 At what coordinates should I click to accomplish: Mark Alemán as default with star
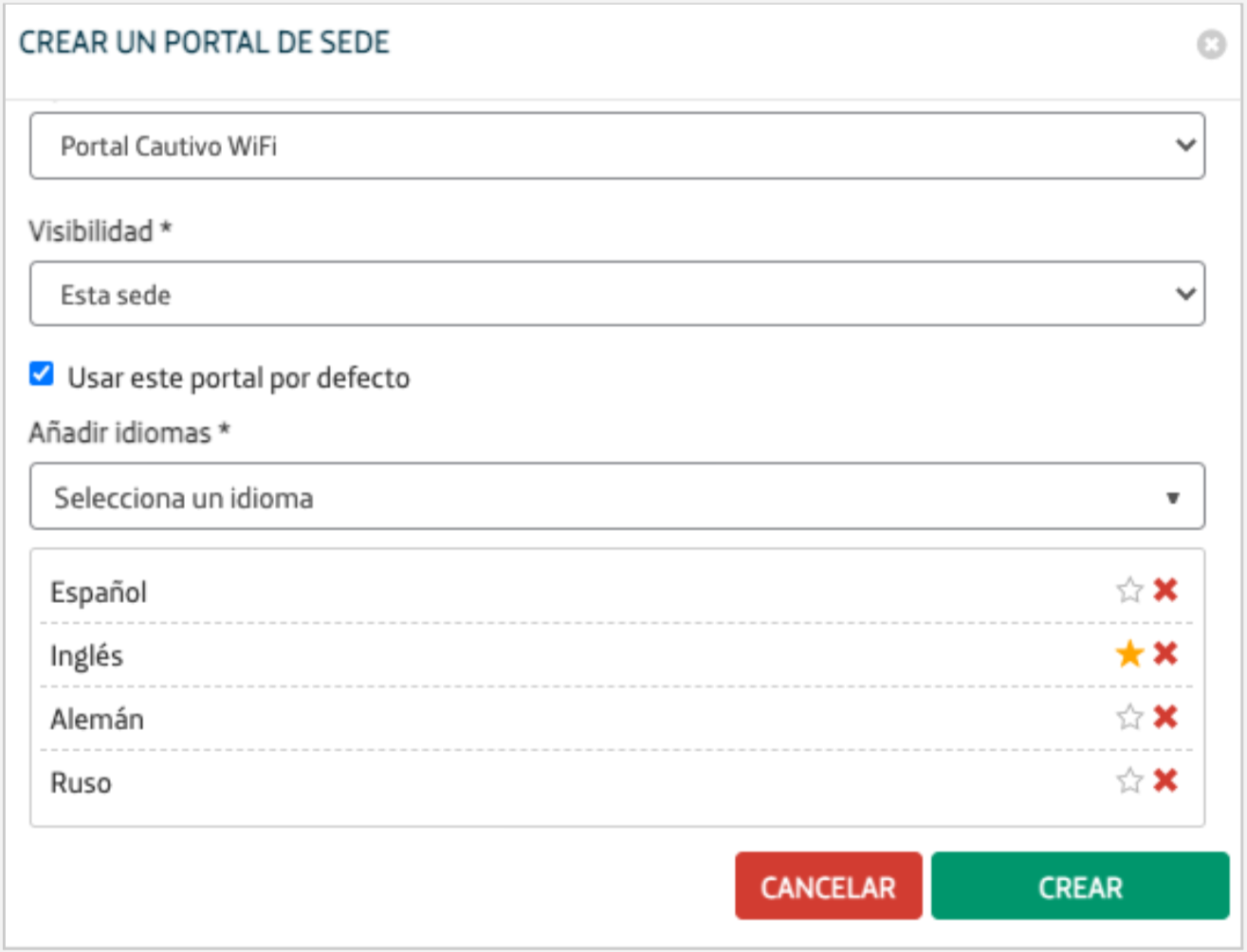1129,717
